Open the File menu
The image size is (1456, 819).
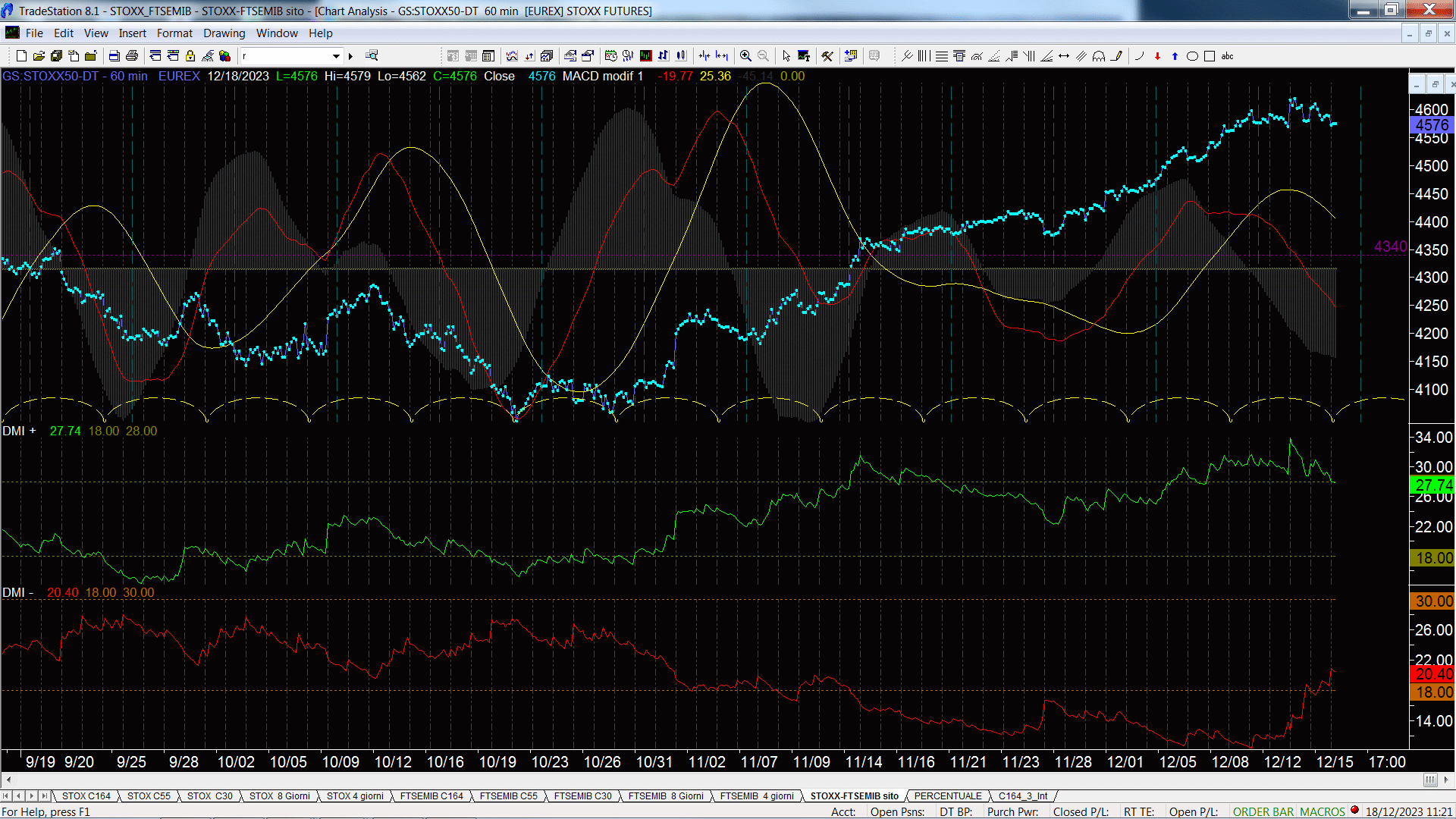click(x=34, y=33)
